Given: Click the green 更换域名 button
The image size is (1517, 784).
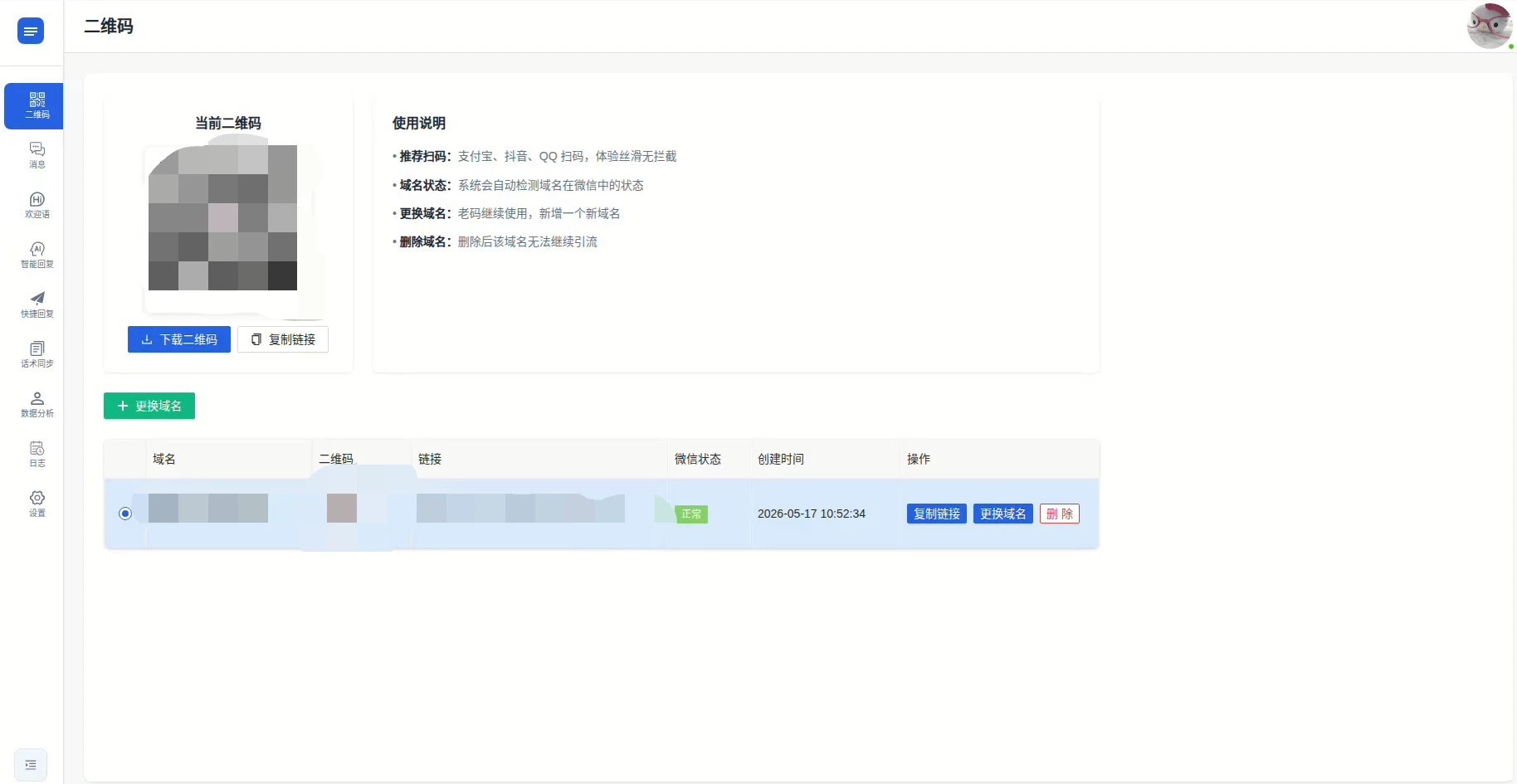Looking at the screenshot, I should click(x=149, y=406).
